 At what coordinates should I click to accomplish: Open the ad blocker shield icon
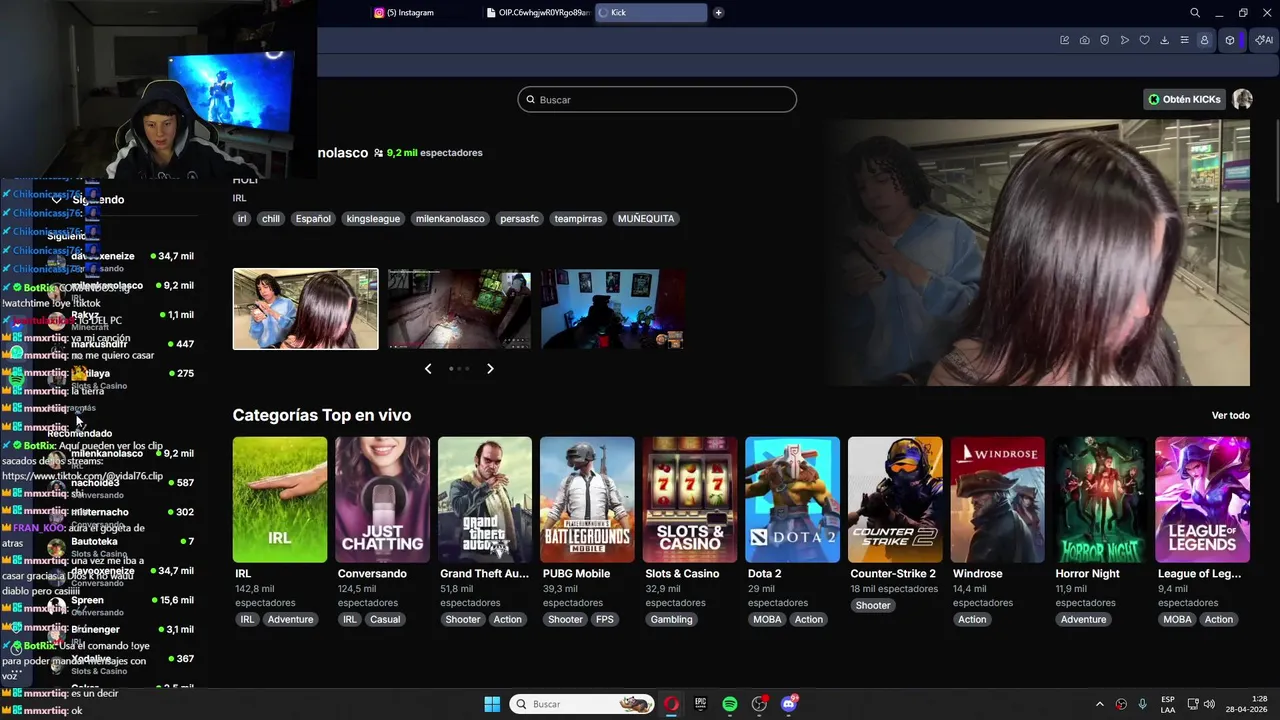click(1105, 40)
